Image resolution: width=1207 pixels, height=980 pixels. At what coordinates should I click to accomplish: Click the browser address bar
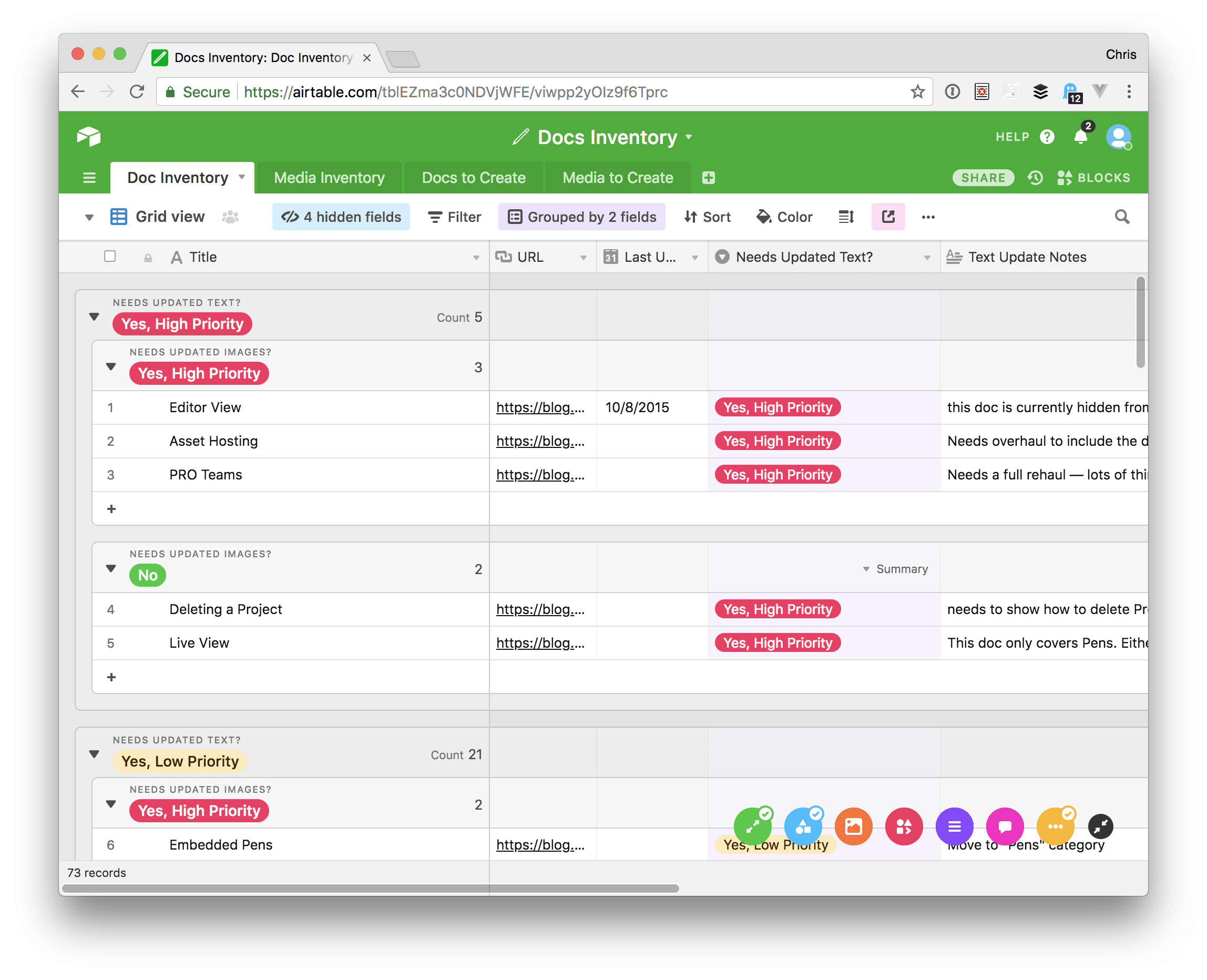pyautogui.click(x=543, y=91)
